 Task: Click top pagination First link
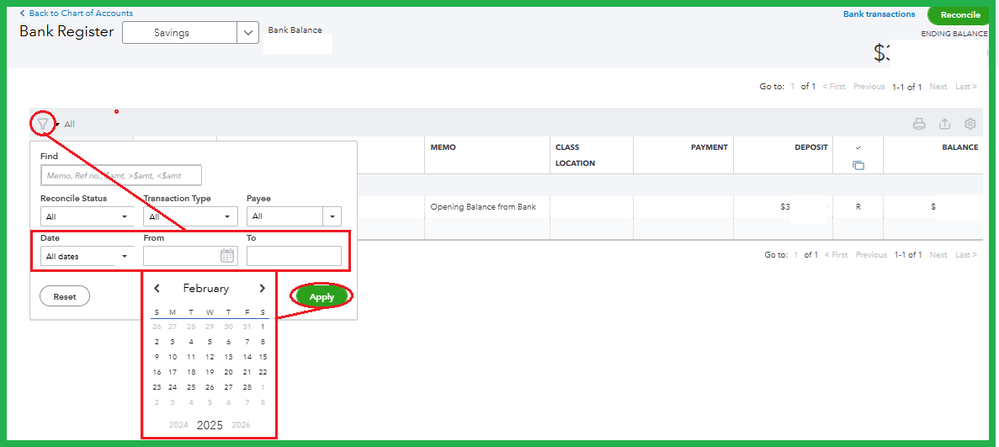[x=835, y=87]
